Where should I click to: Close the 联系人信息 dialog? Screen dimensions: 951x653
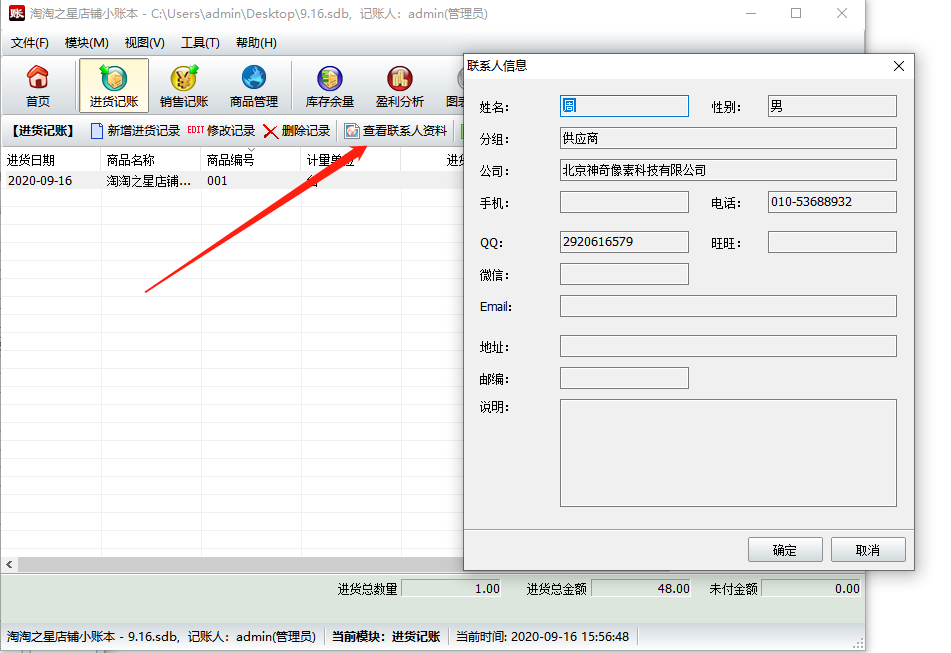coord(899,66)
